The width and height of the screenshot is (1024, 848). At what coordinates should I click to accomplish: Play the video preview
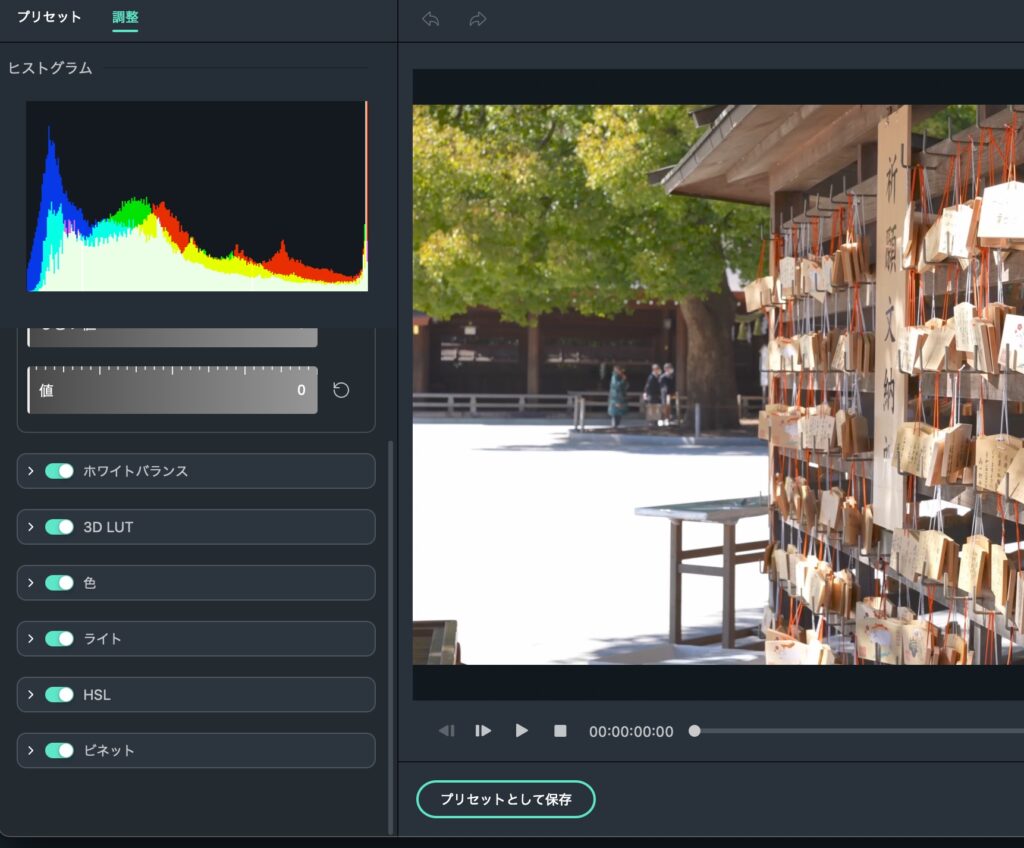coord(521,731)
